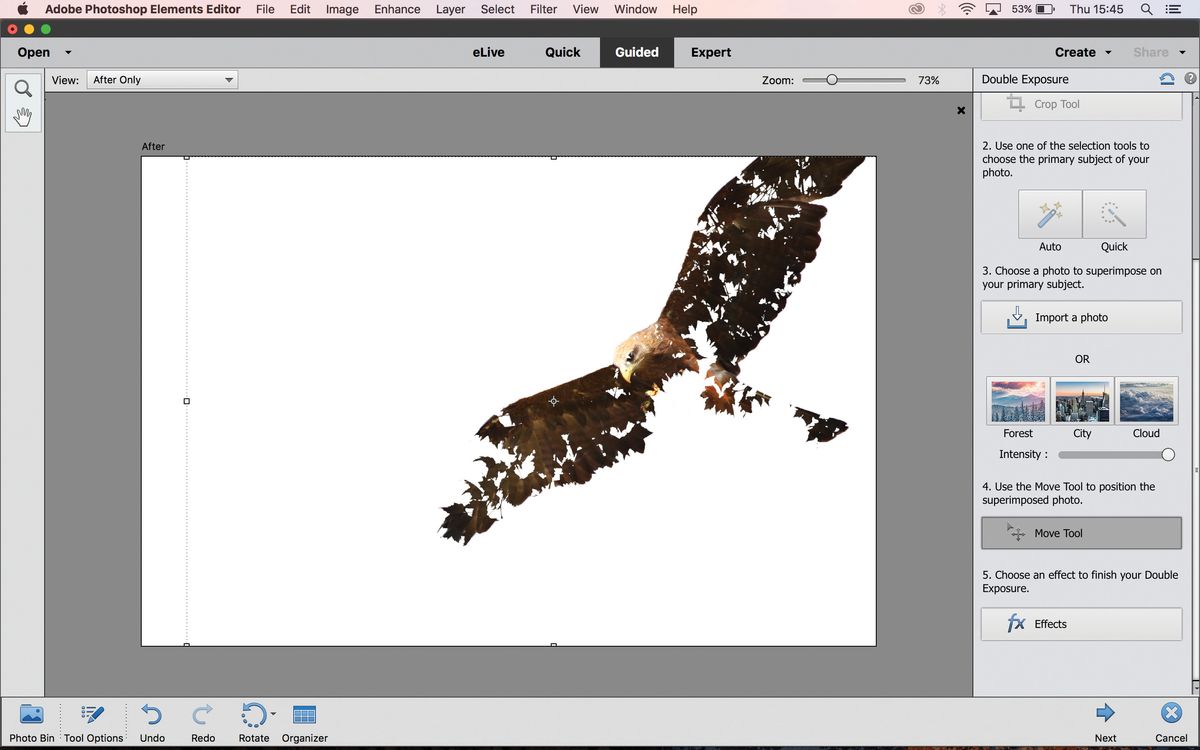Select the Zoom tool in the left toolbar

pos(22,88)
